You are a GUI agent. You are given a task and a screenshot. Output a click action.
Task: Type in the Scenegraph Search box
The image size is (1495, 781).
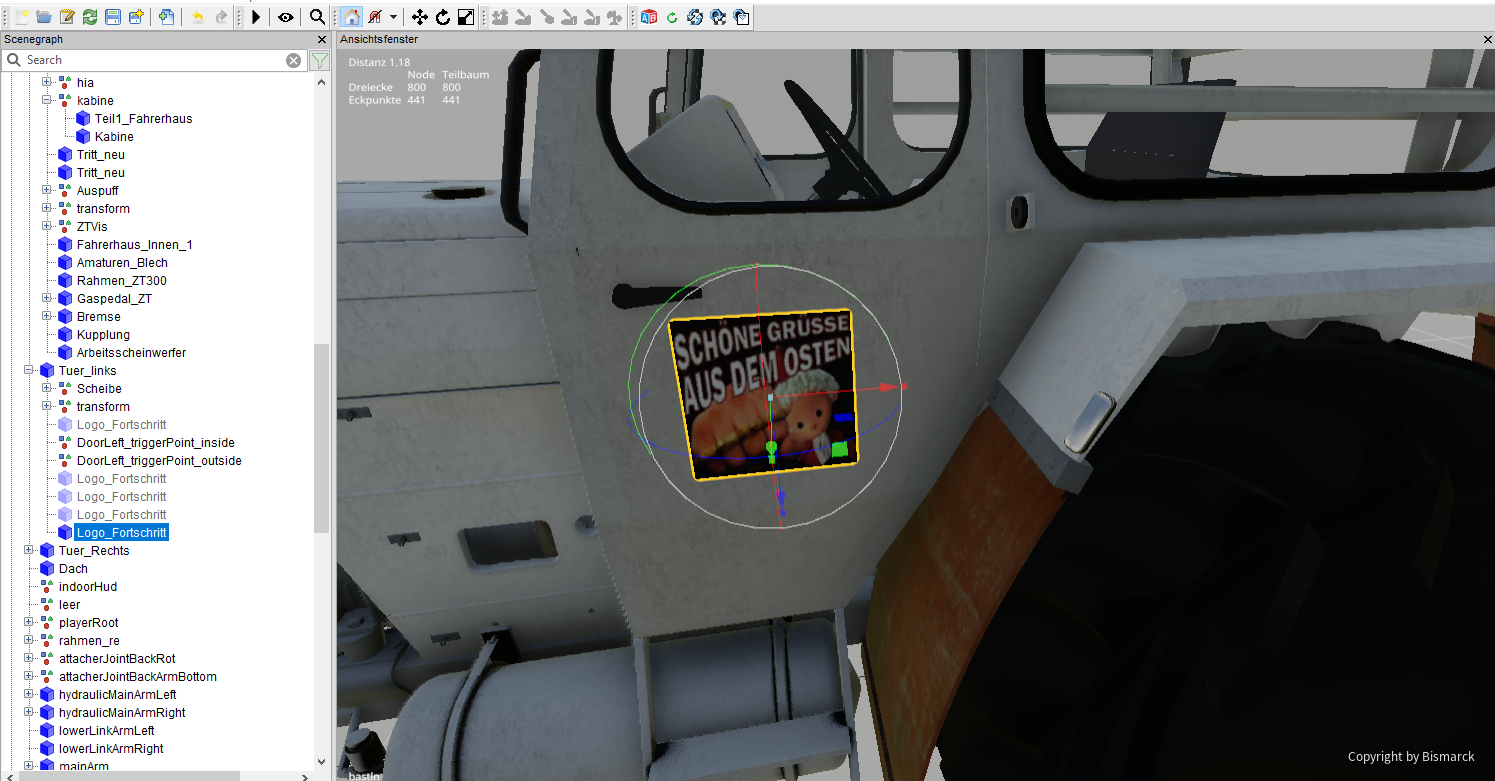click(x=154, y=60)
